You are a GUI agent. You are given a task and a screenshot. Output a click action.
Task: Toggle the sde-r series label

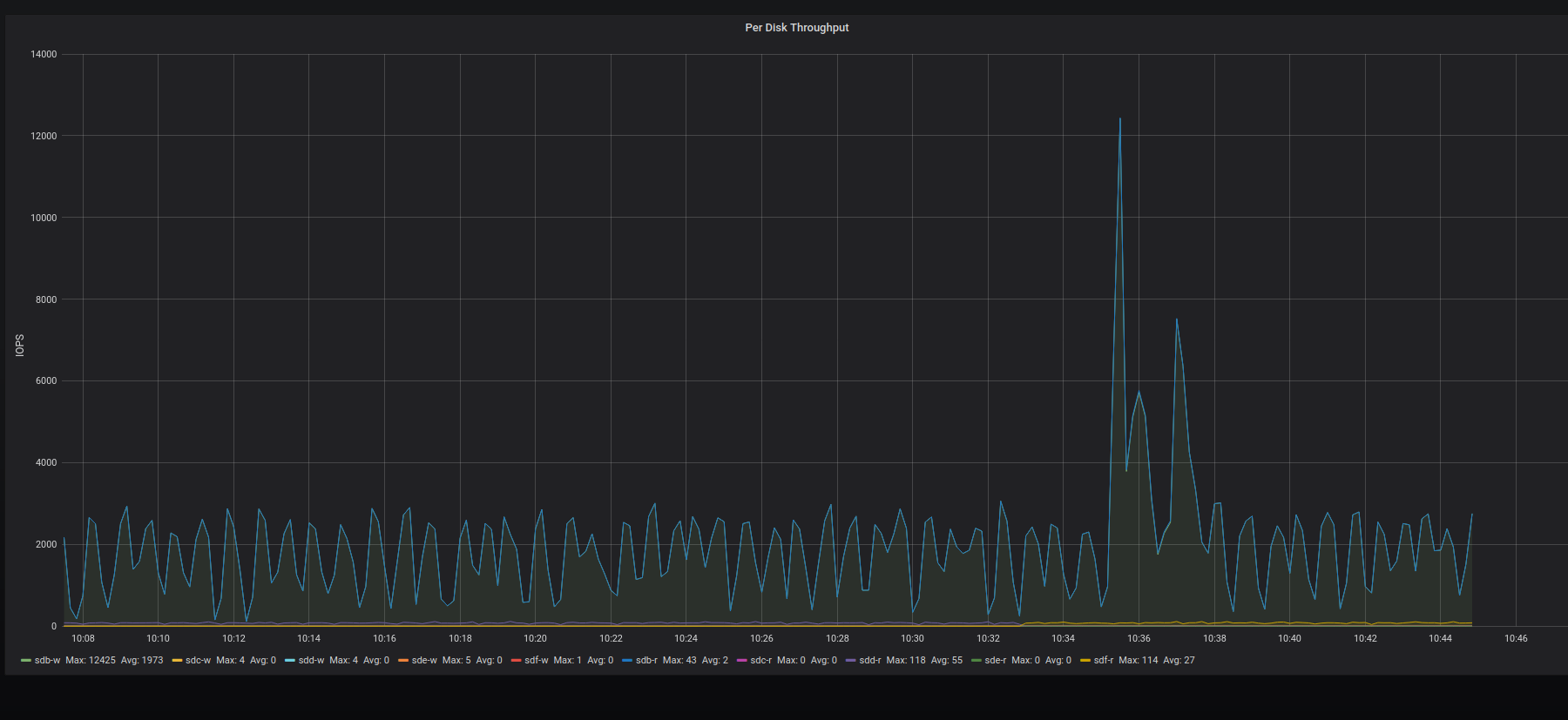click(995, 661)
